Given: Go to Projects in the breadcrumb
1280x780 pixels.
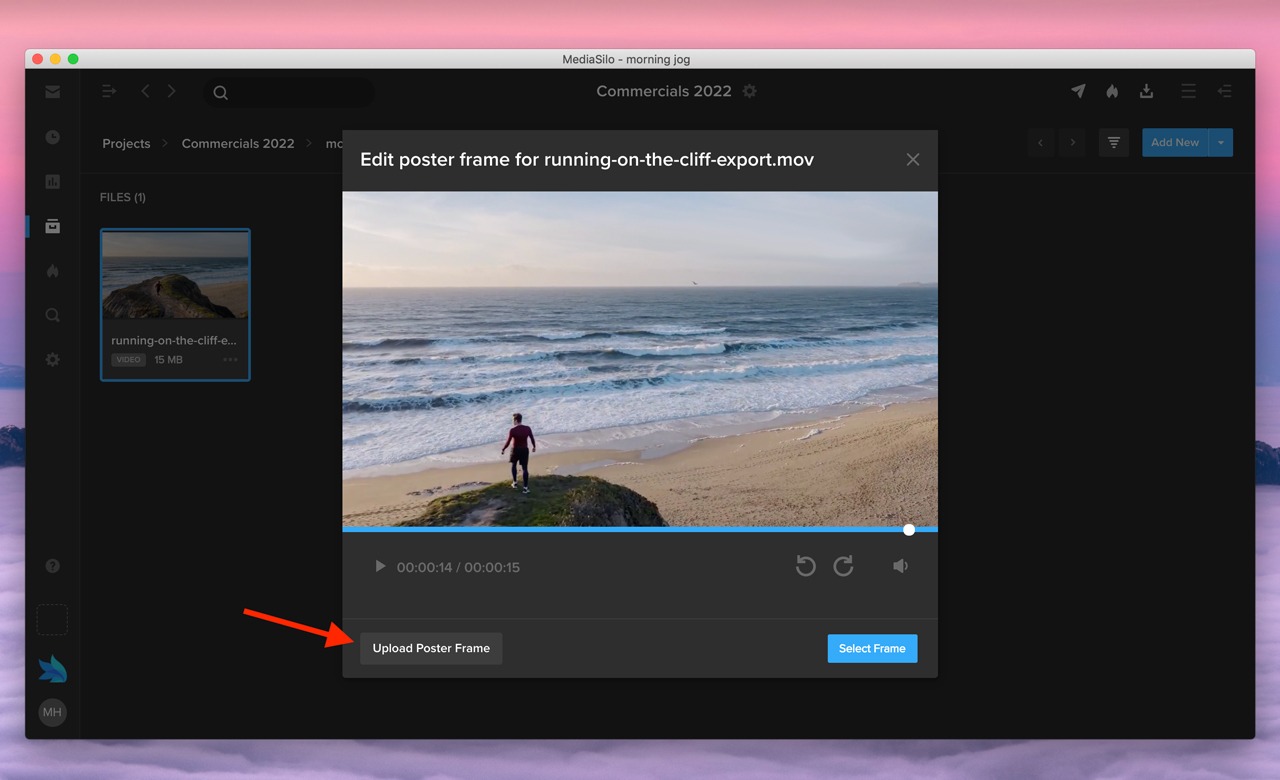Looking at the screenshot, I should [126, 143].
